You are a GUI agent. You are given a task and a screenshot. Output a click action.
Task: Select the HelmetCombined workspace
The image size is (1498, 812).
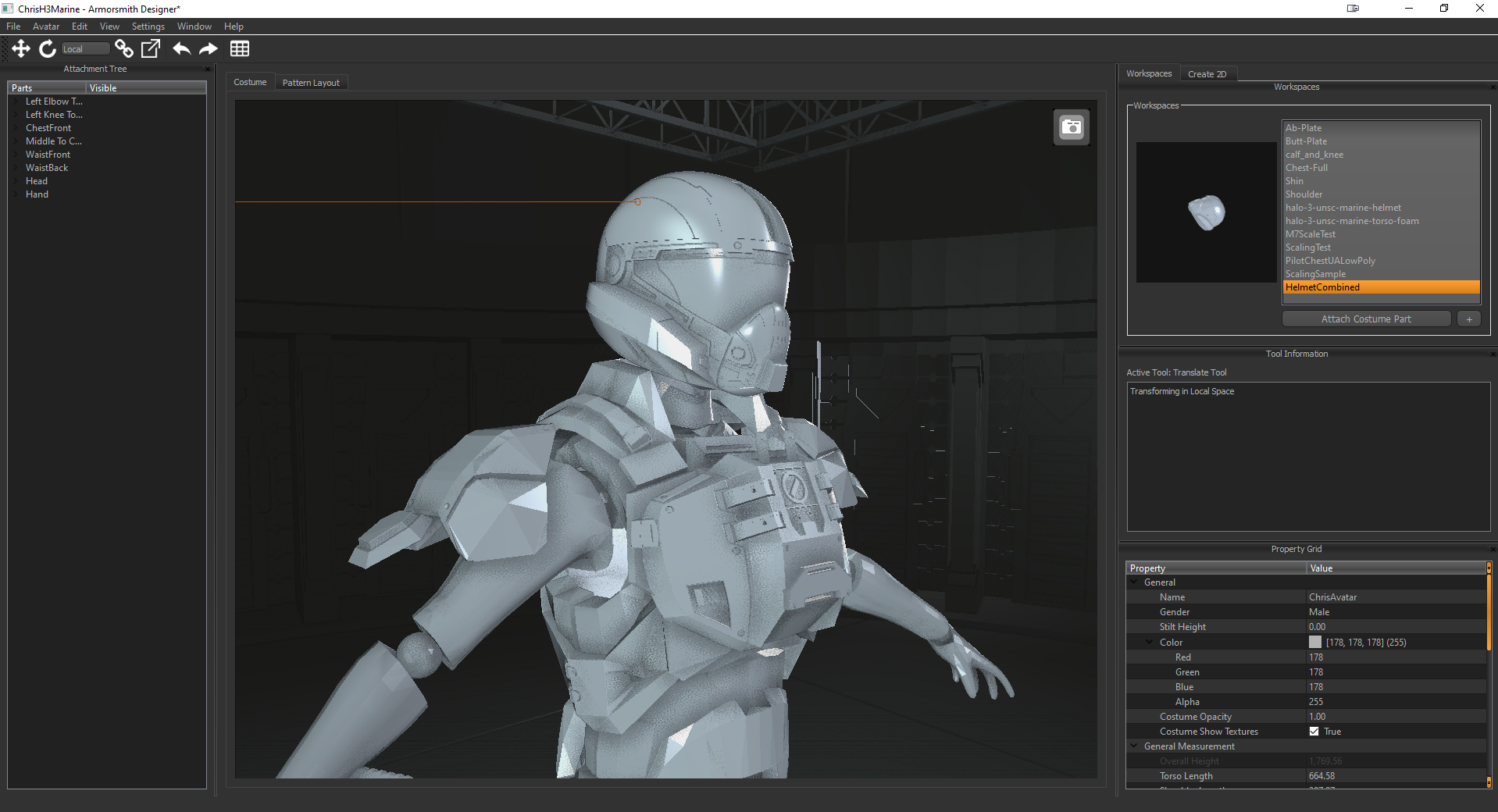[1381, 287]
